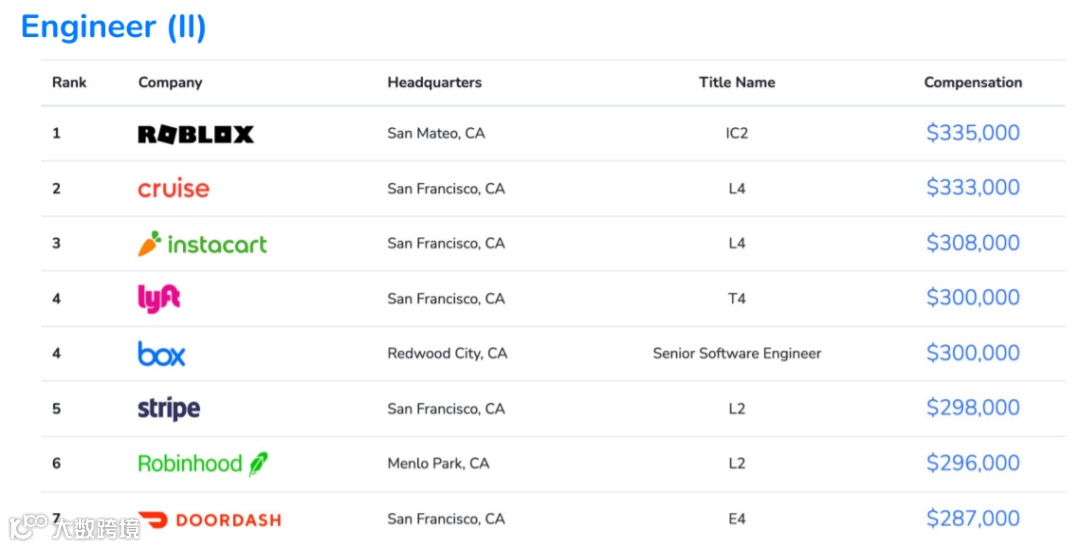1080x548 pixels.
Task: Select the pink Lyft logo
Action: click(159, 298)
